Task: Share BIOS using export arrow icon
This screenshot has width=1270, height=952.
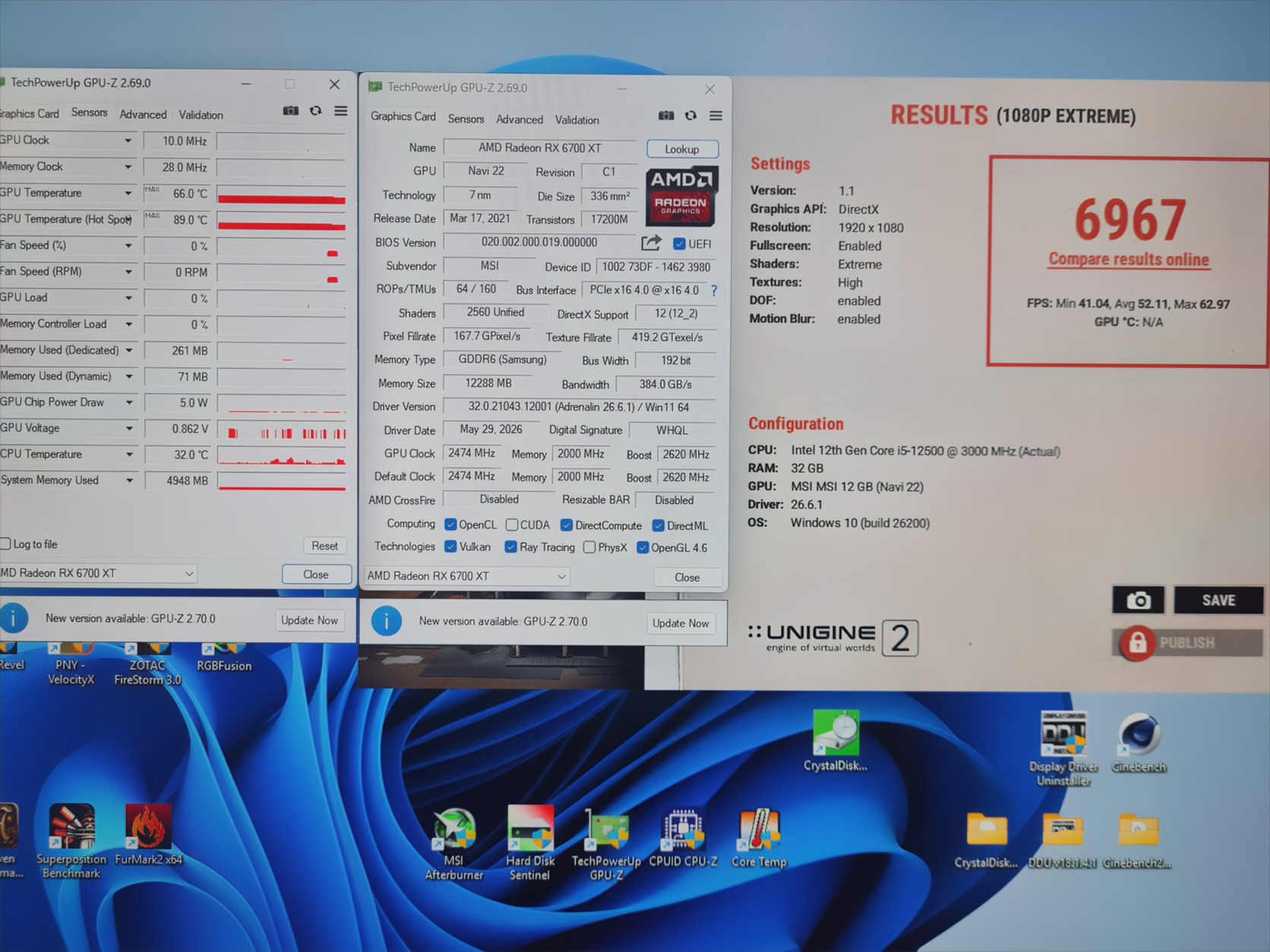Action: (x=651, y=243)
